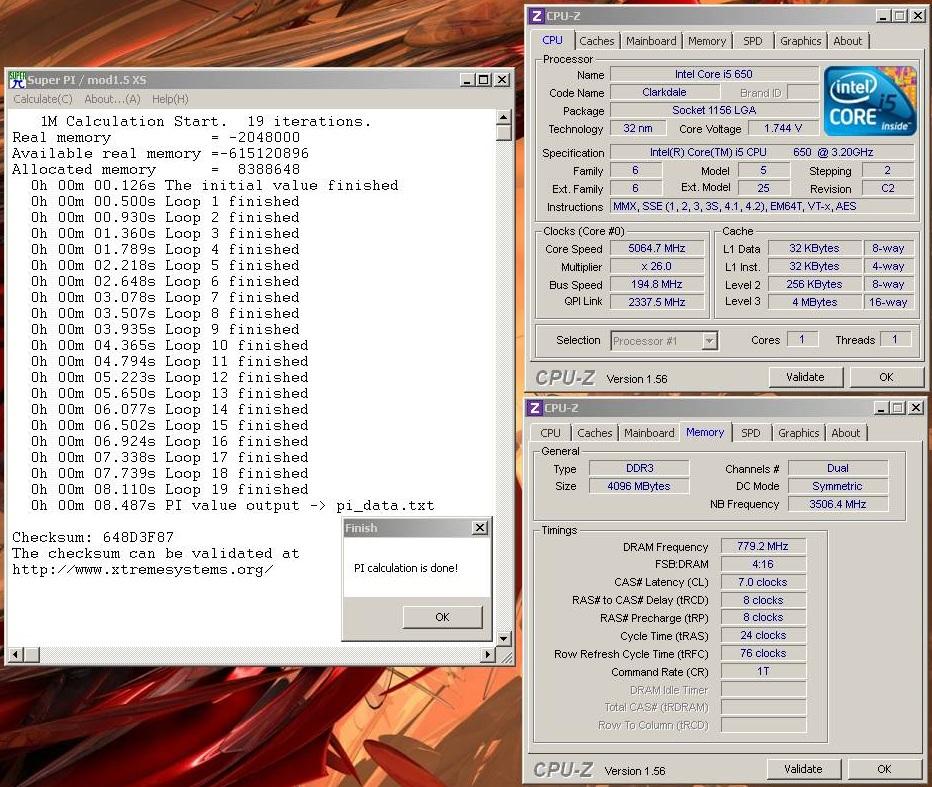
Task: Select the Memory tab in bottom CPU-Z window
Action: point(705,432)
